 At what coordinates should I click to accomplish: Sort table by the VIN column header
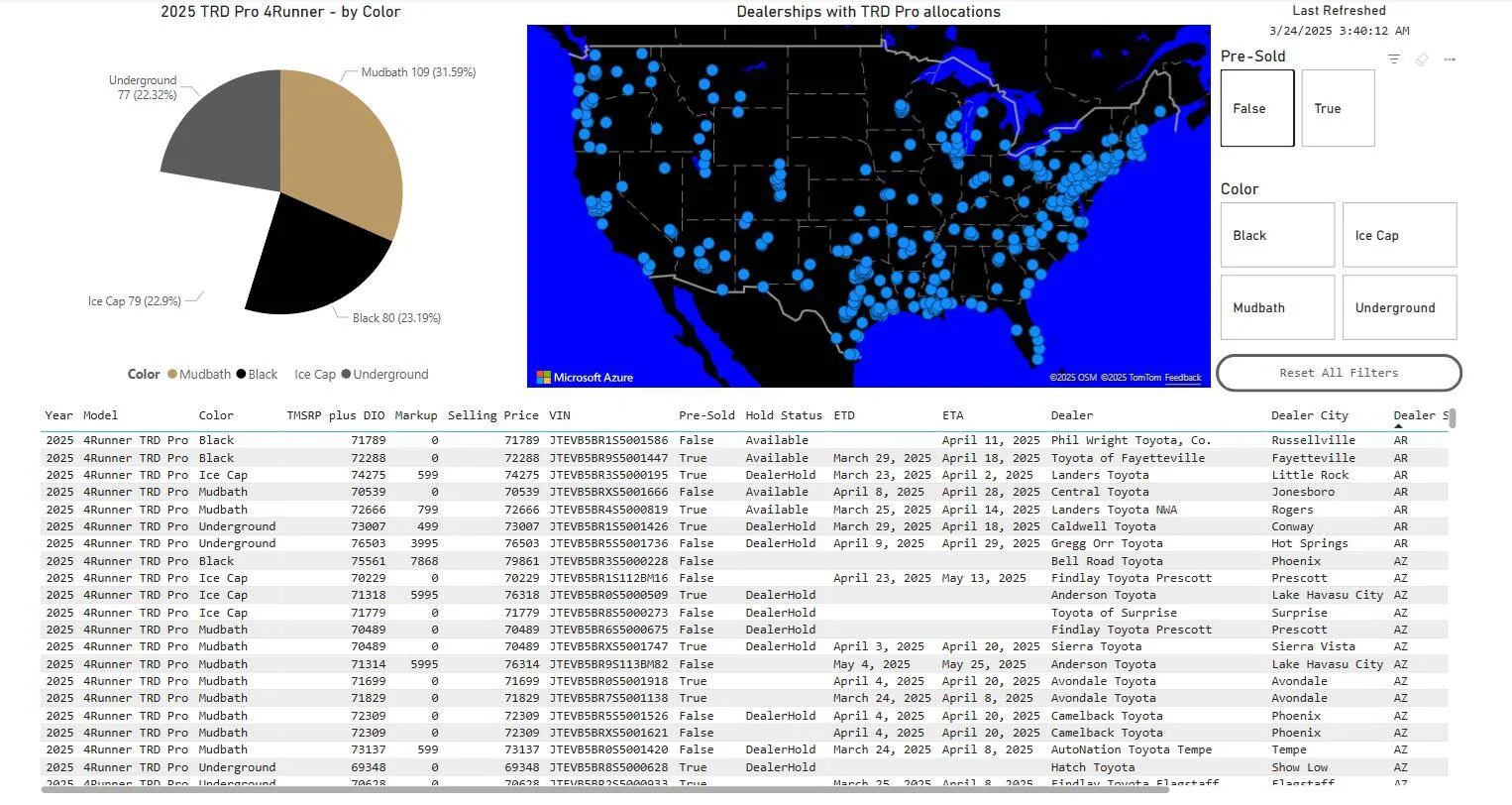560,415
